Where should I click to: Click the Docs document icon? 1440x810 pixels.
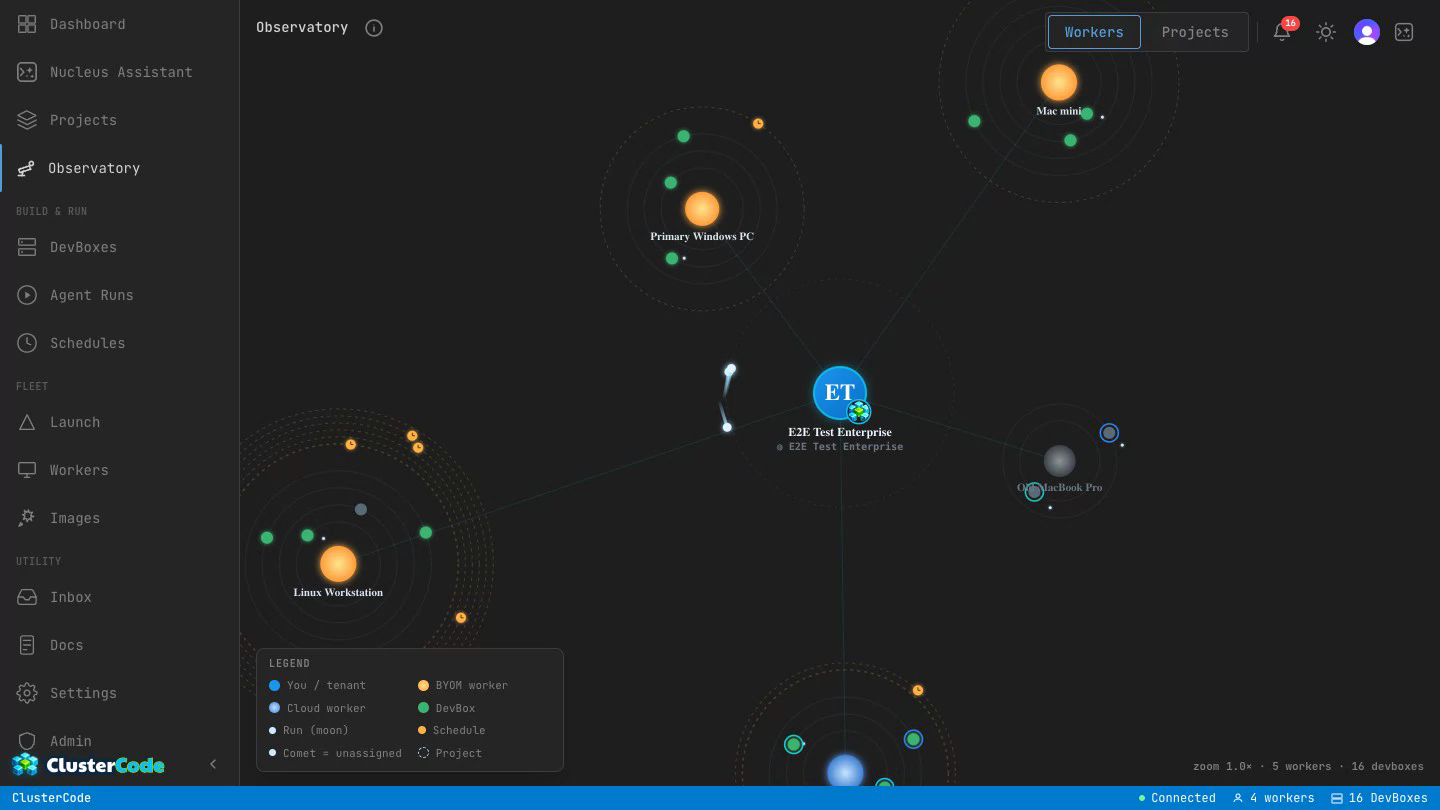pos(27,645)
